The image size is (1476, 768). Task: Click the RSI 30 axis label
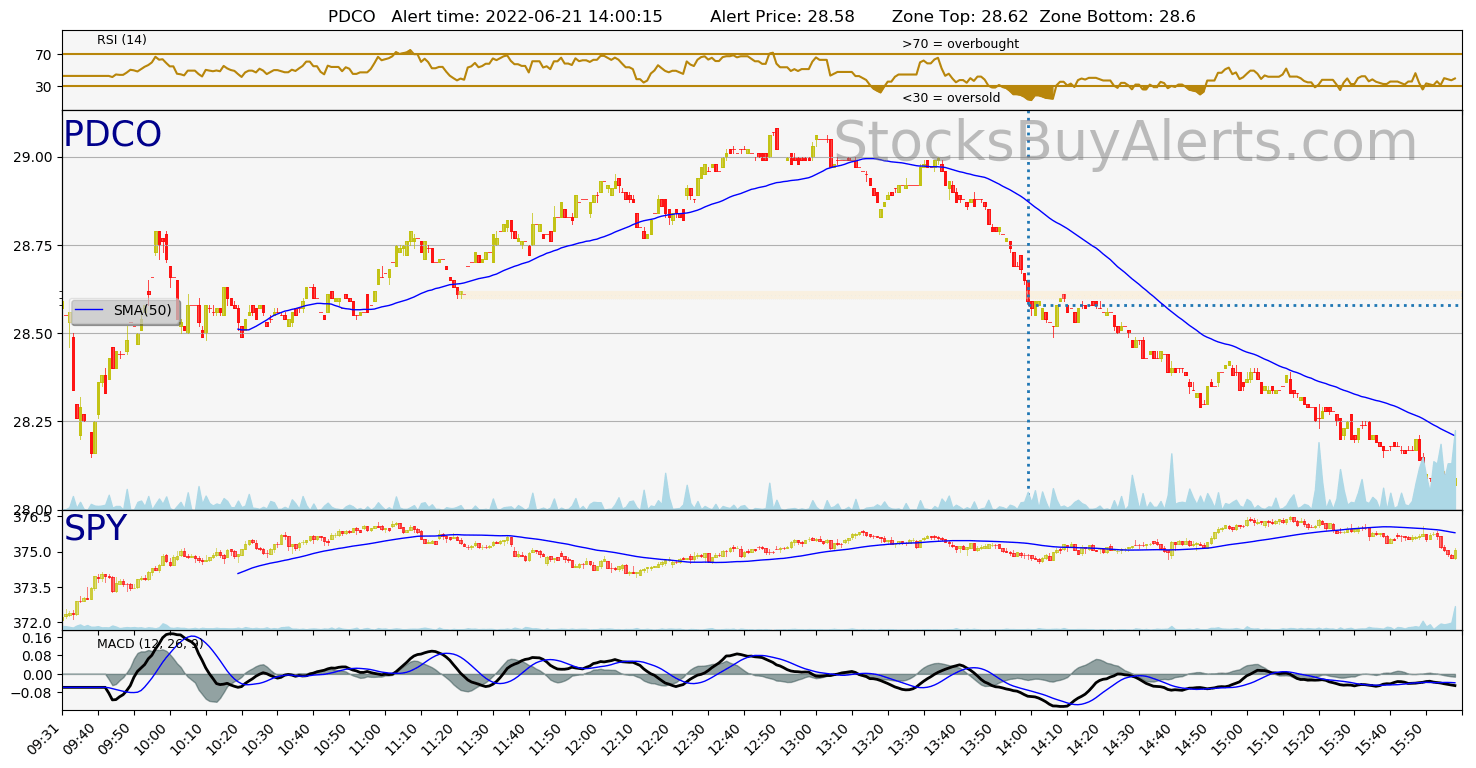click(x=46, y=87)
